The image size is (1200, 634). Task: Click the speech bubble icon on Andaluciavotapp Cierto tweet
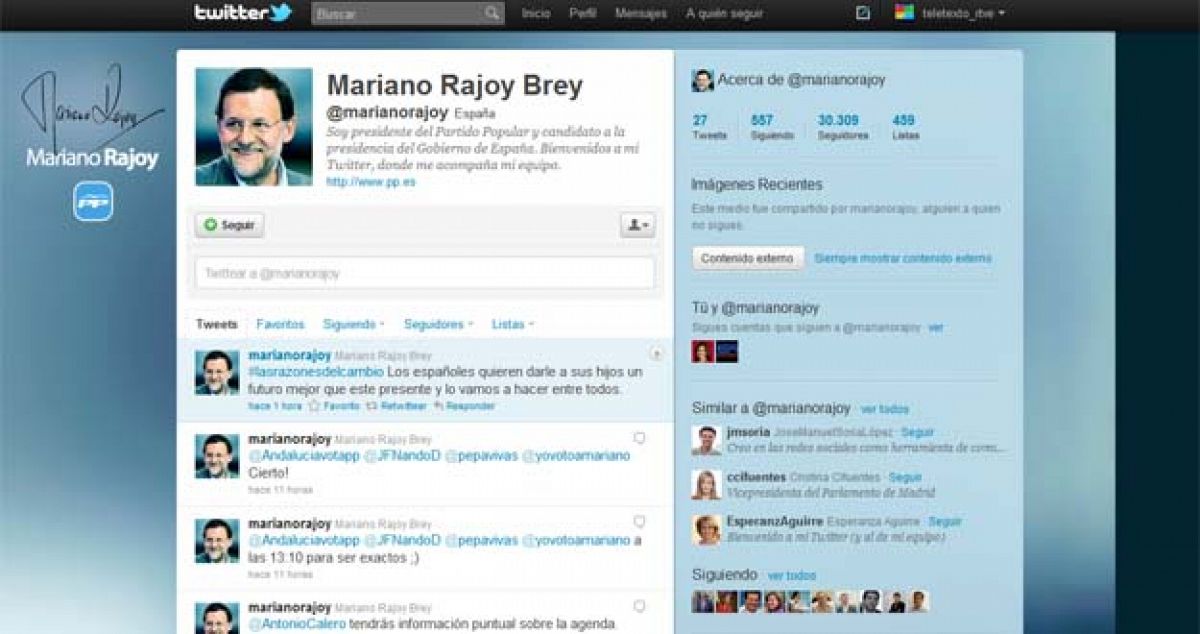click(640, 438)
